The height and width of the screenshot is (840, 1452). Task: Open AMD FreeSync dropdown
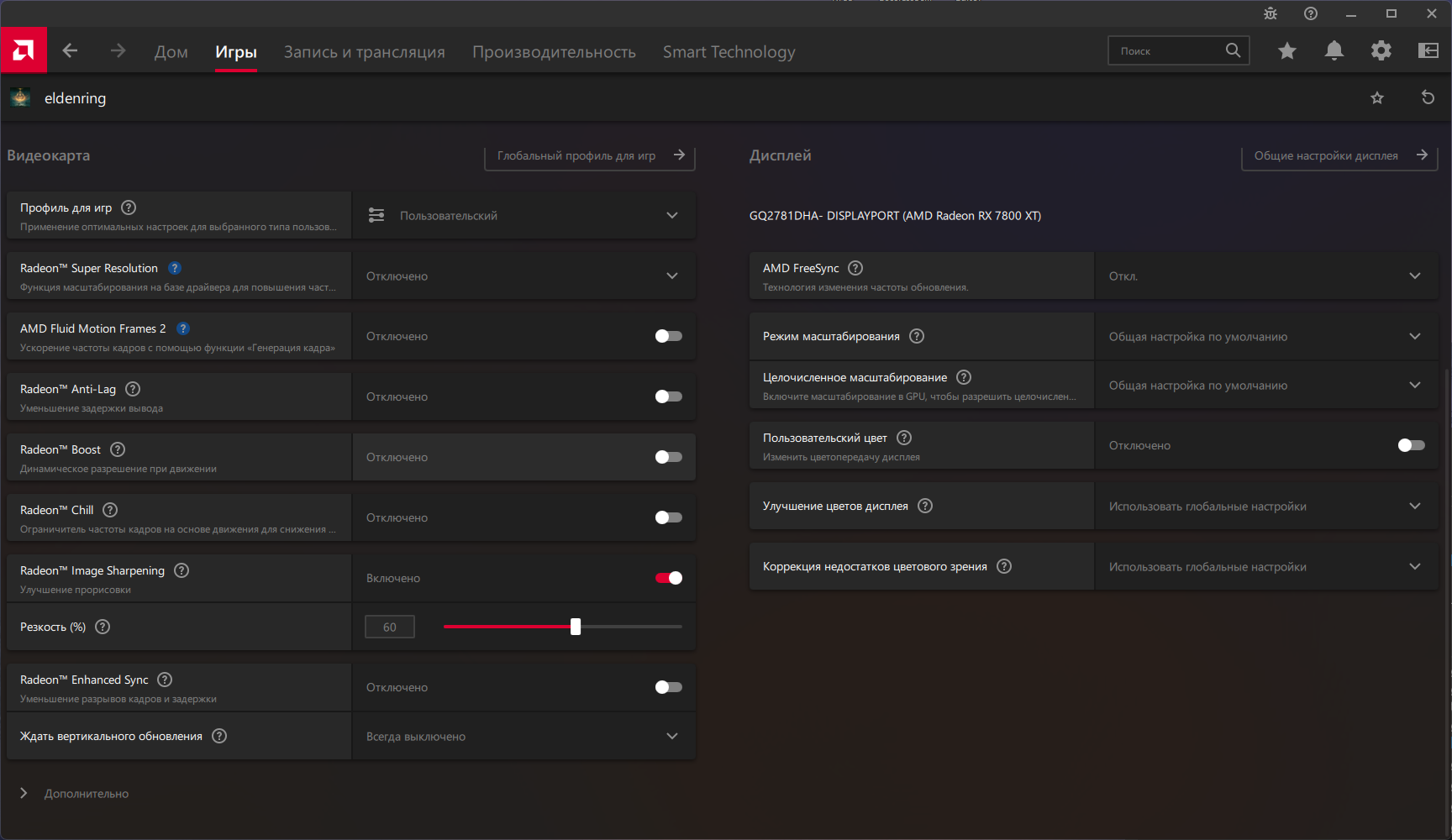1266,276
